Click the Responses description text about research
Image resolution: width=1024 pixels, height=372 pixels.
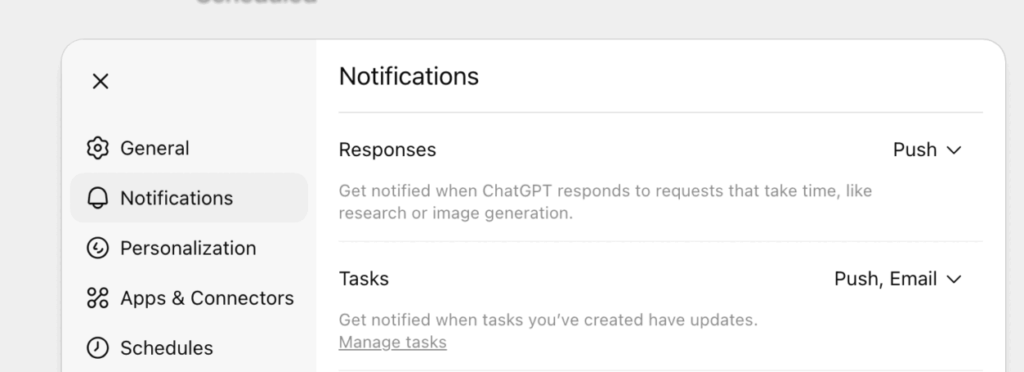605,202
